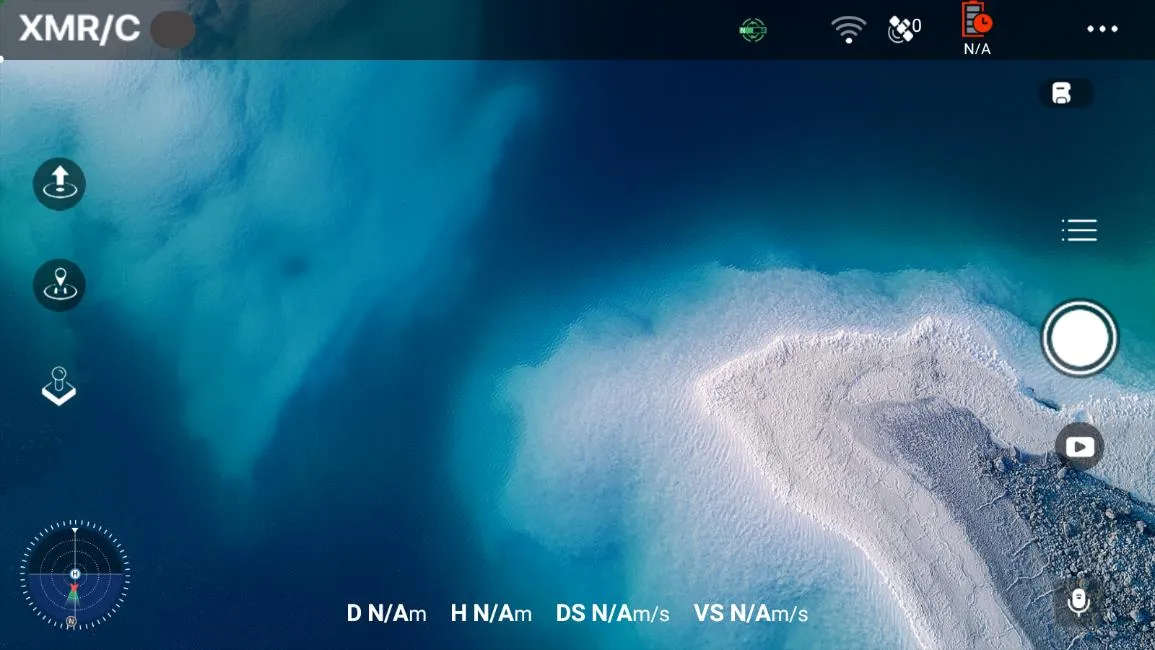
Task: Tap the VS N/A vertical speed readout
Action: click(750, 613)
